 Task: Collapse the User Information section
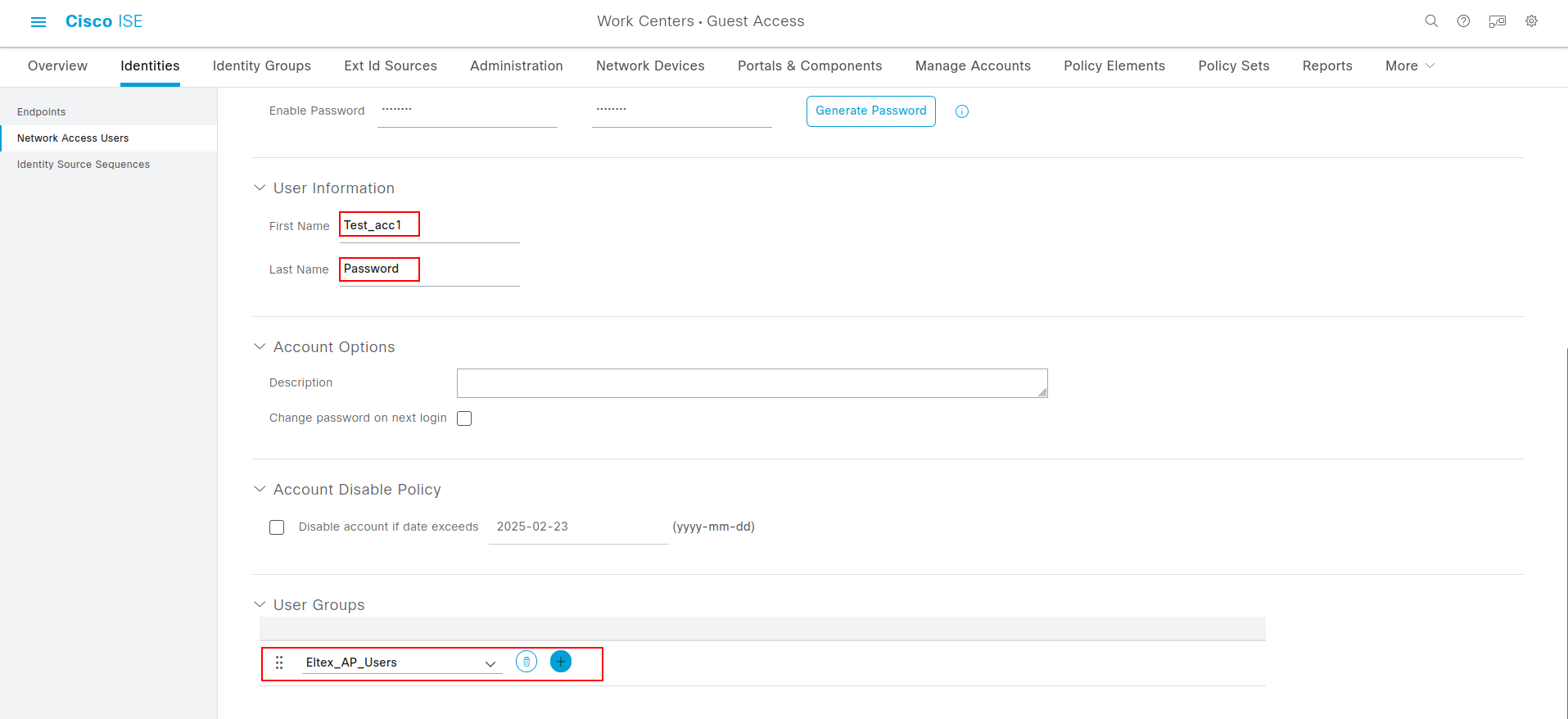point(260,188)
